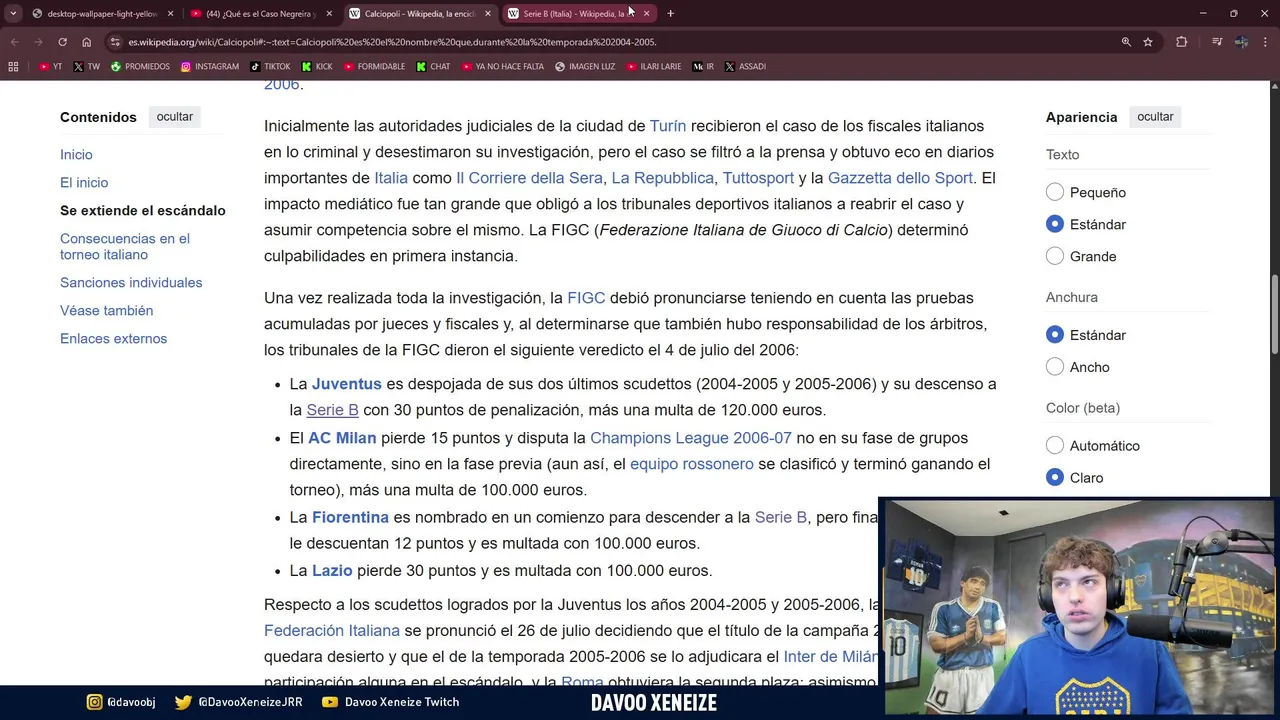
Task: Jump to Inicio in contents
Action: pyautogui.click(x=76, y=155)
